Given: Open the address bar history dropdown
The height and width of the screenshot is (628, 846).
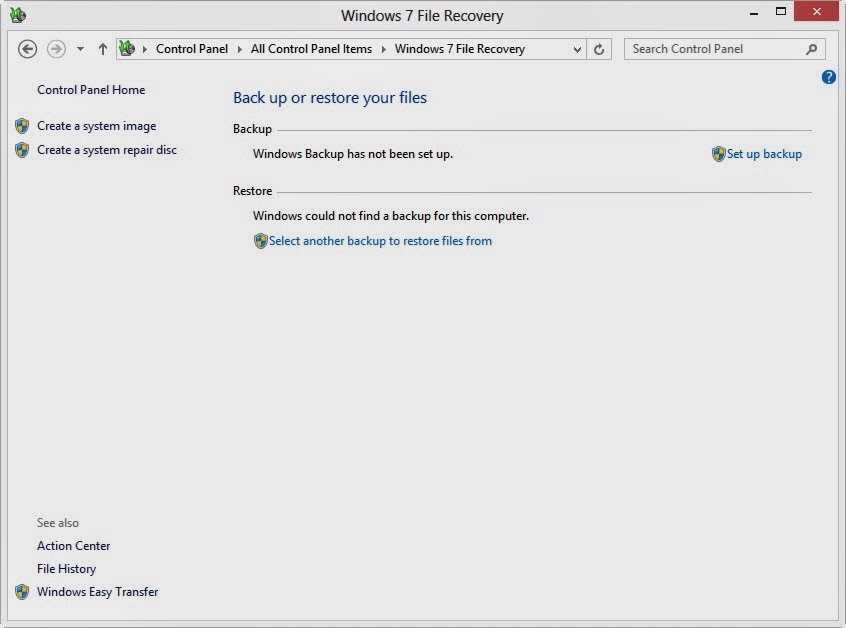Looking at the screenshot, I should pos(577,50).
